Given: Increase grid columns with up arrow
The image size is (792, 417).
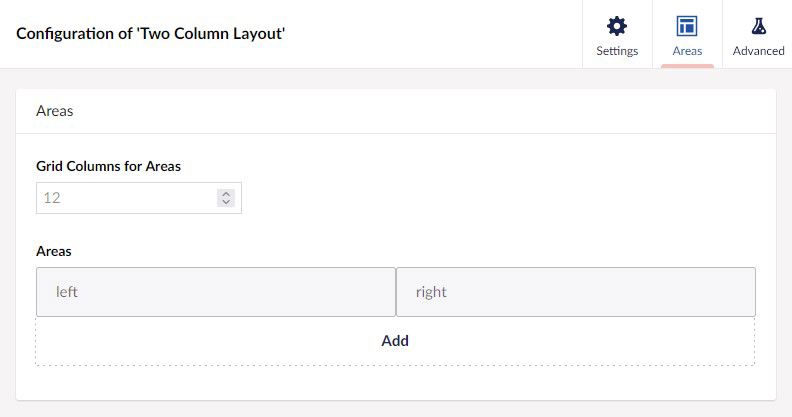Looking at the screenshot, I should [226, 193].
